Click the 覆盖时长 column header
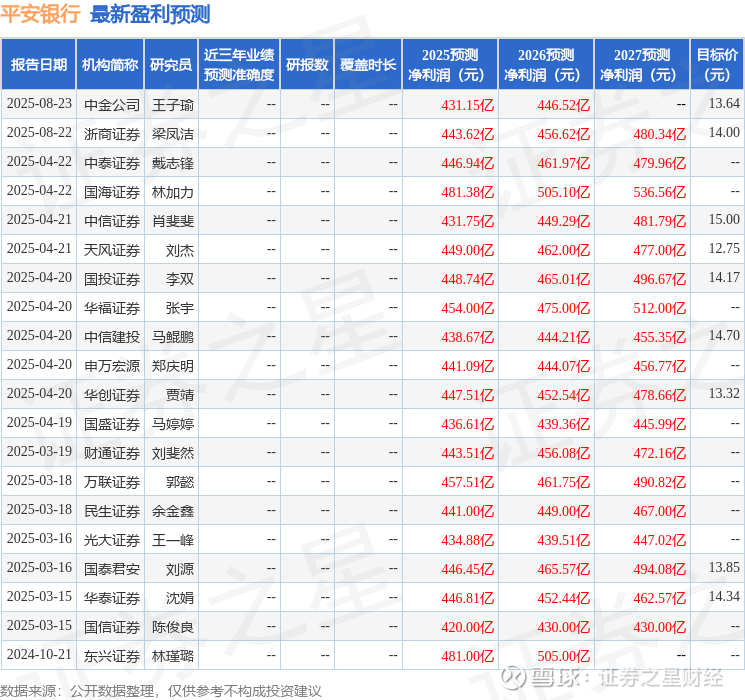Image resolution: width=745 pixels, height=700 pixels. pos(368,65)
